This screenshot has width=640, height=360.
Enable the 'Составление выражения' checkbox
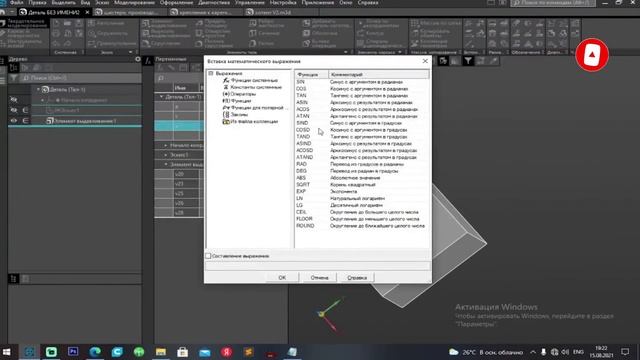tap(208, 256)
